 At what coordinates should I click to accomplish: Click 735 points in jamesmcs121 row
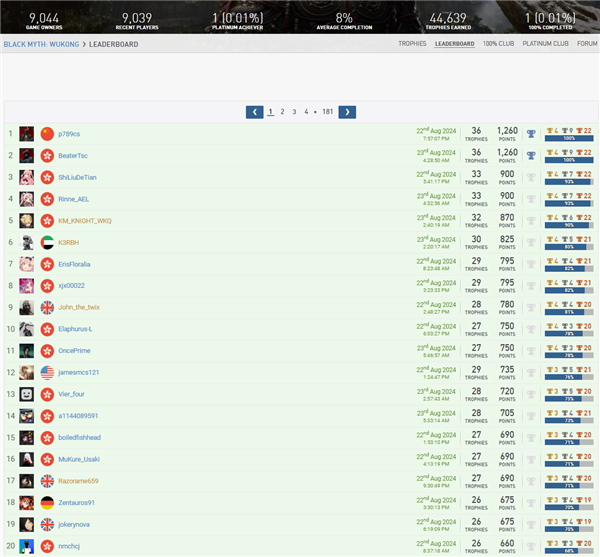[507, 373]
